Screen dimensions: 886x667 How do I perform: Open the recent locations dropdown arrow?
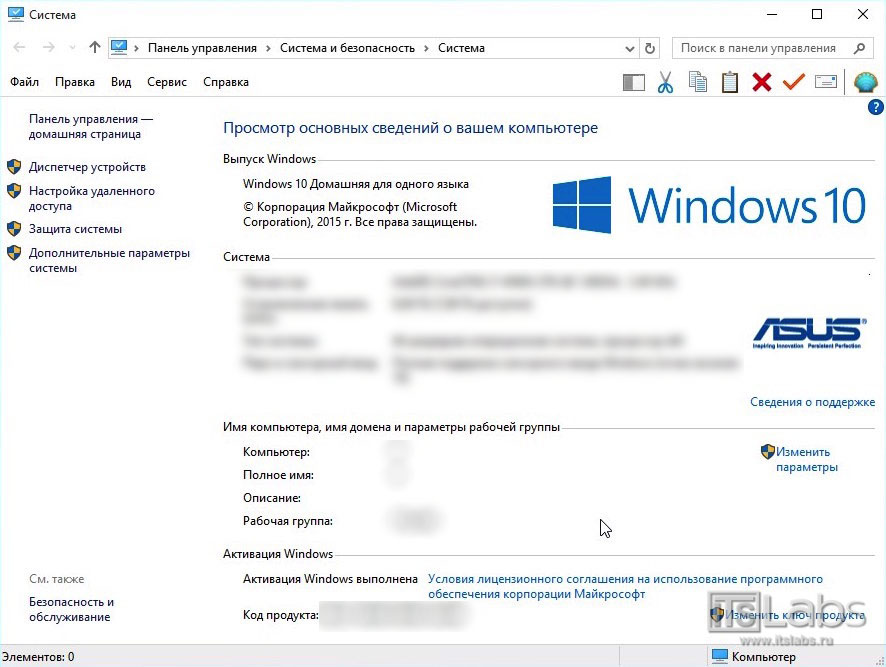pyautogui.click(x=72, y=48)
